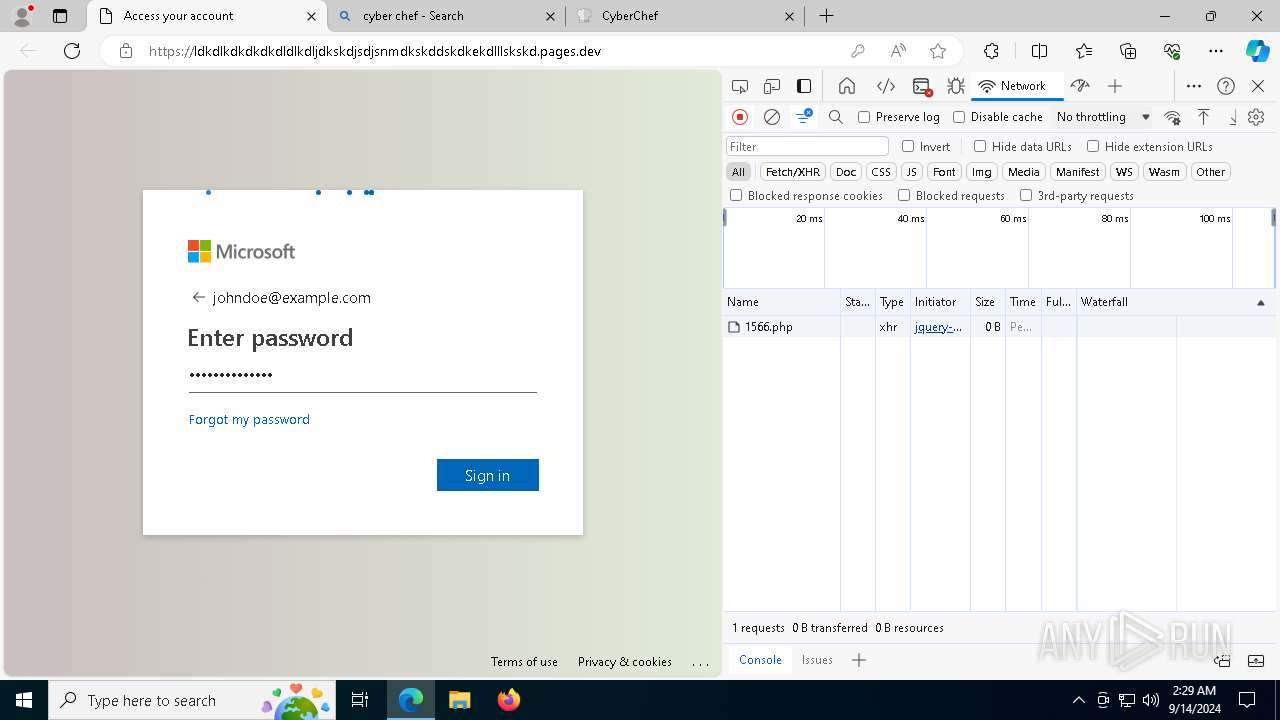
Task: Filter requests by JS type
Action: (911, 172)
